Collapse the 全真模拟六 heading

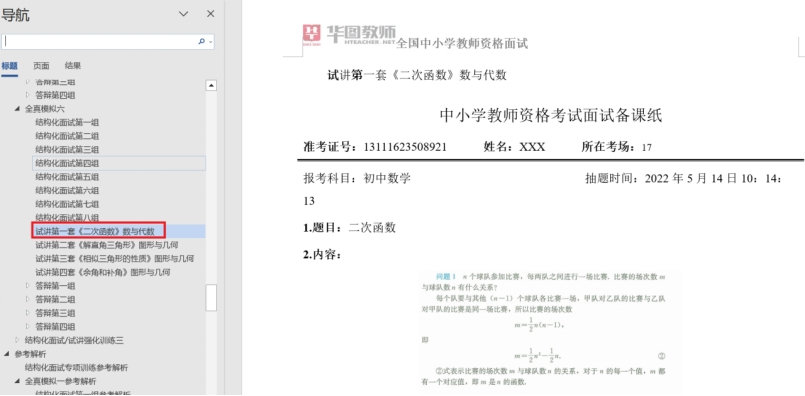tap(18, 109)
